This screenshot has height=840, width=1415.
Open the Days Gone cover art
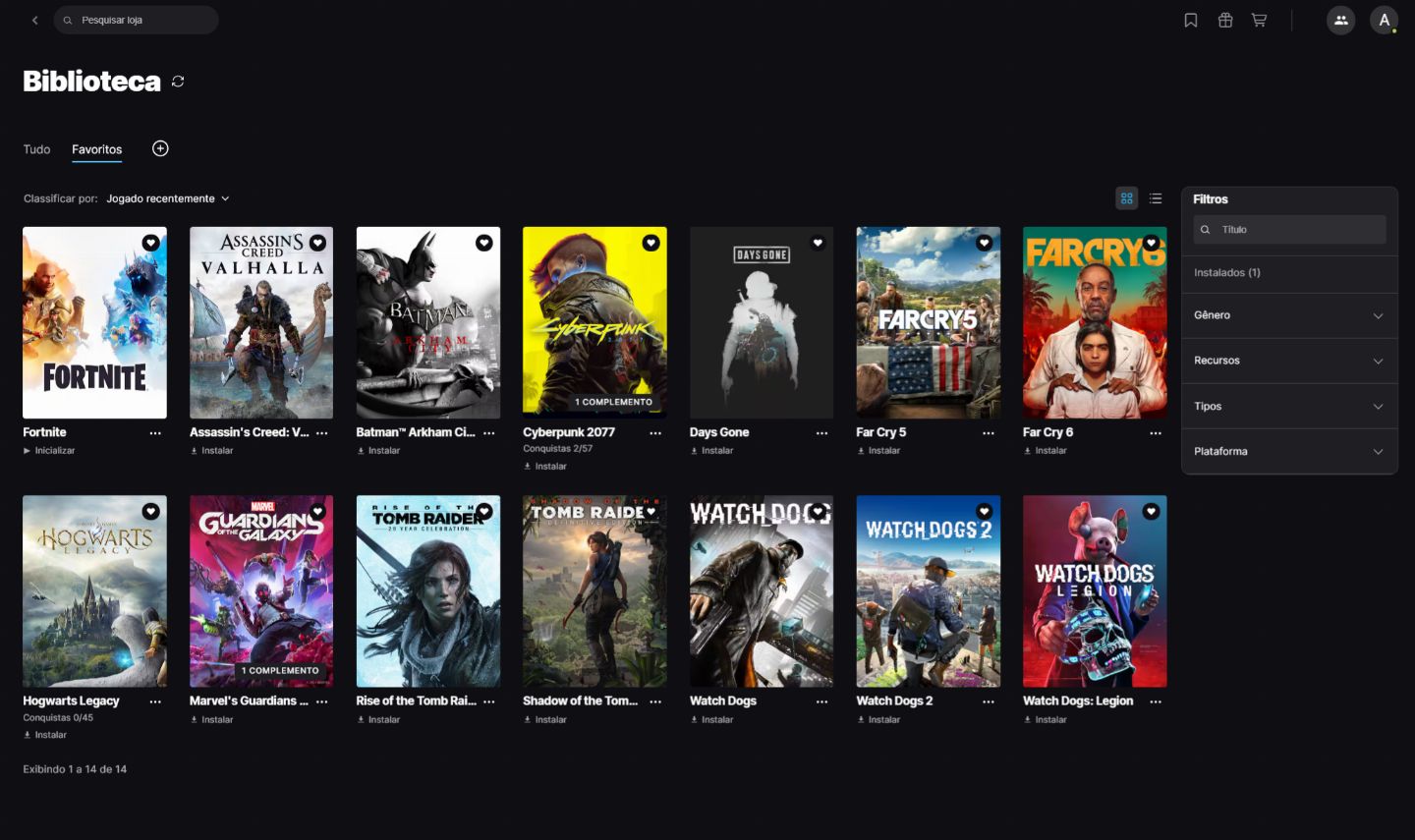tap(762, 323)
